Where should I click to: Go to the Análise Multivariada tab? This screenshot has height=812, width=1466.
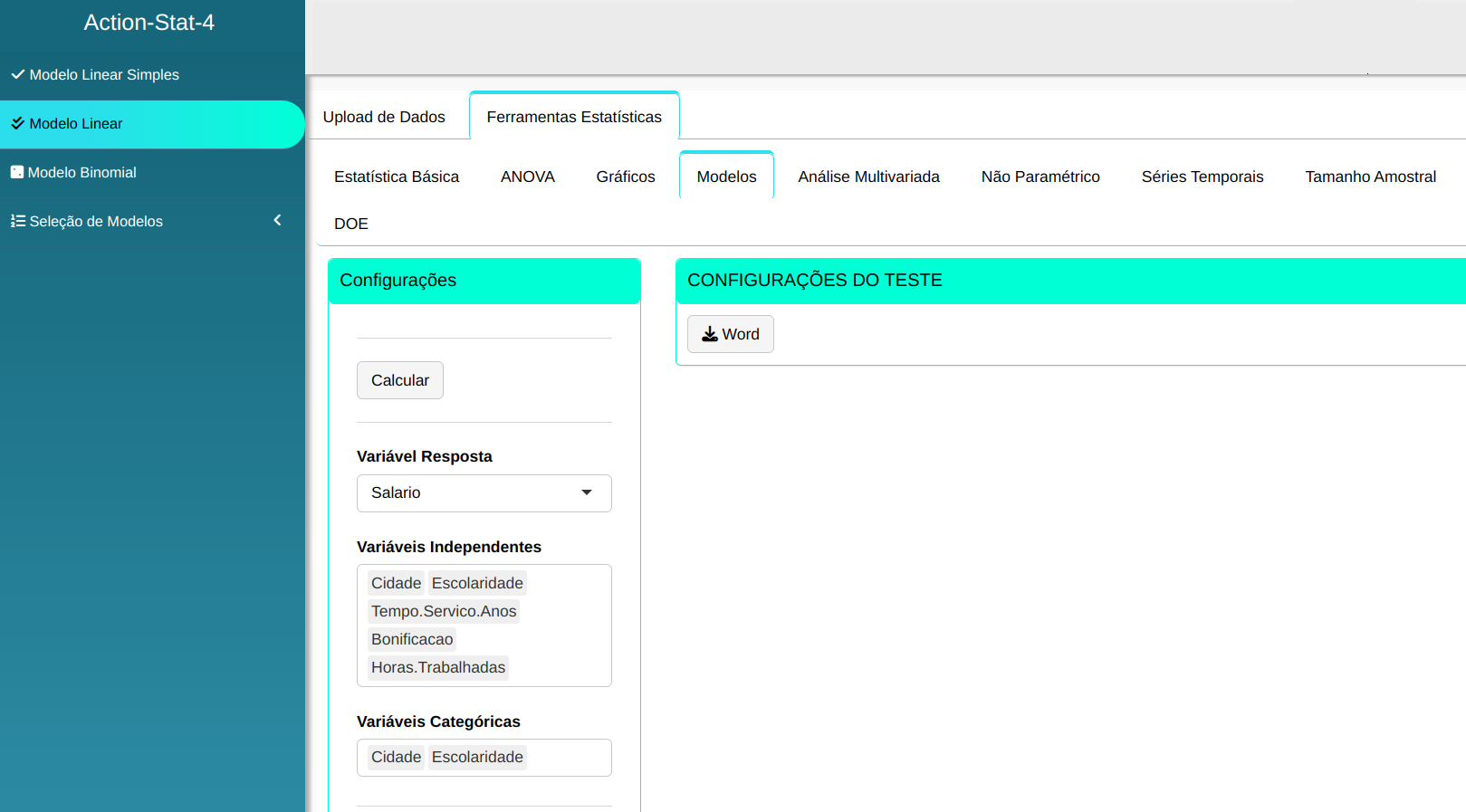pos(868,177)
